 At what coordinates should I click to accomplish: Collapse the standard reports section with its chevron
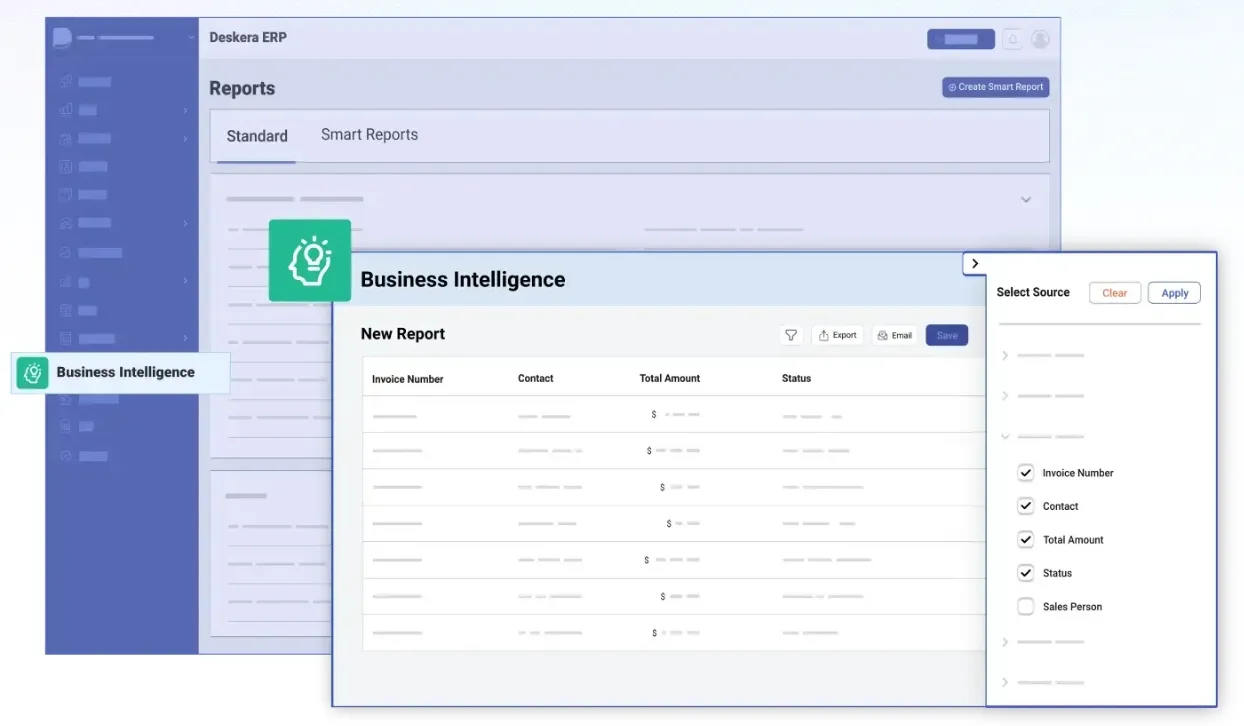[x=1026, y=200]
